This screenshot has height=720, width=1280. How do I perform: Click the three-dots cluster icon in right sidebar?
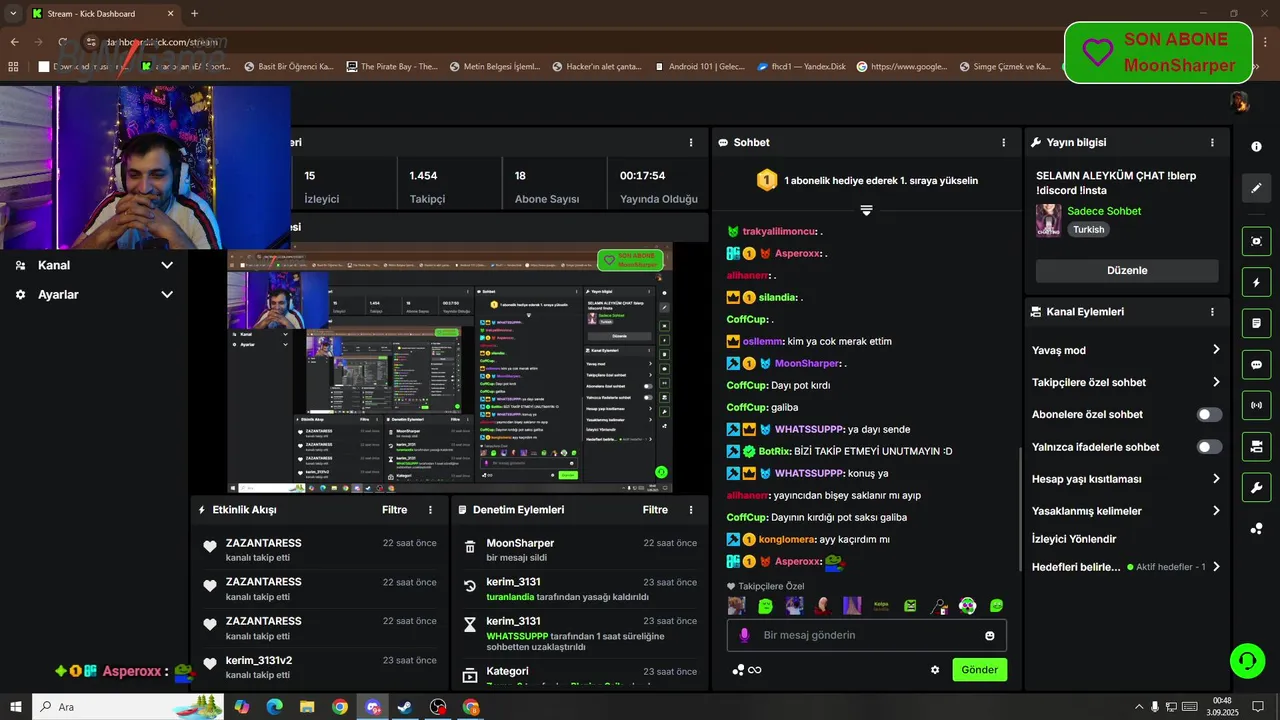1256,528
